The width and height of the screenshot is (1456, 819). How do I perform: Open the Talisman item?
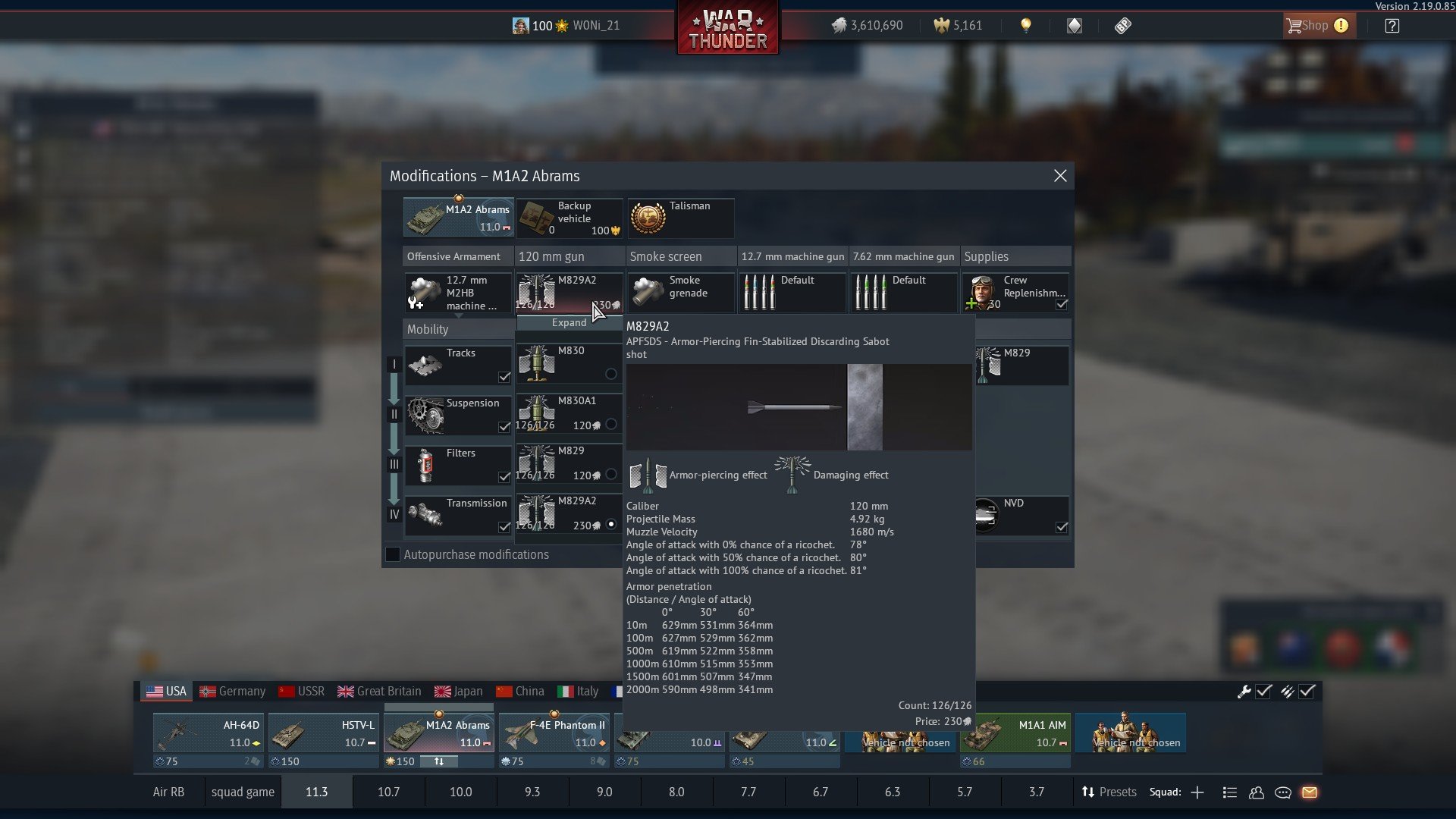pyautogui.click(x=681, y=218)
